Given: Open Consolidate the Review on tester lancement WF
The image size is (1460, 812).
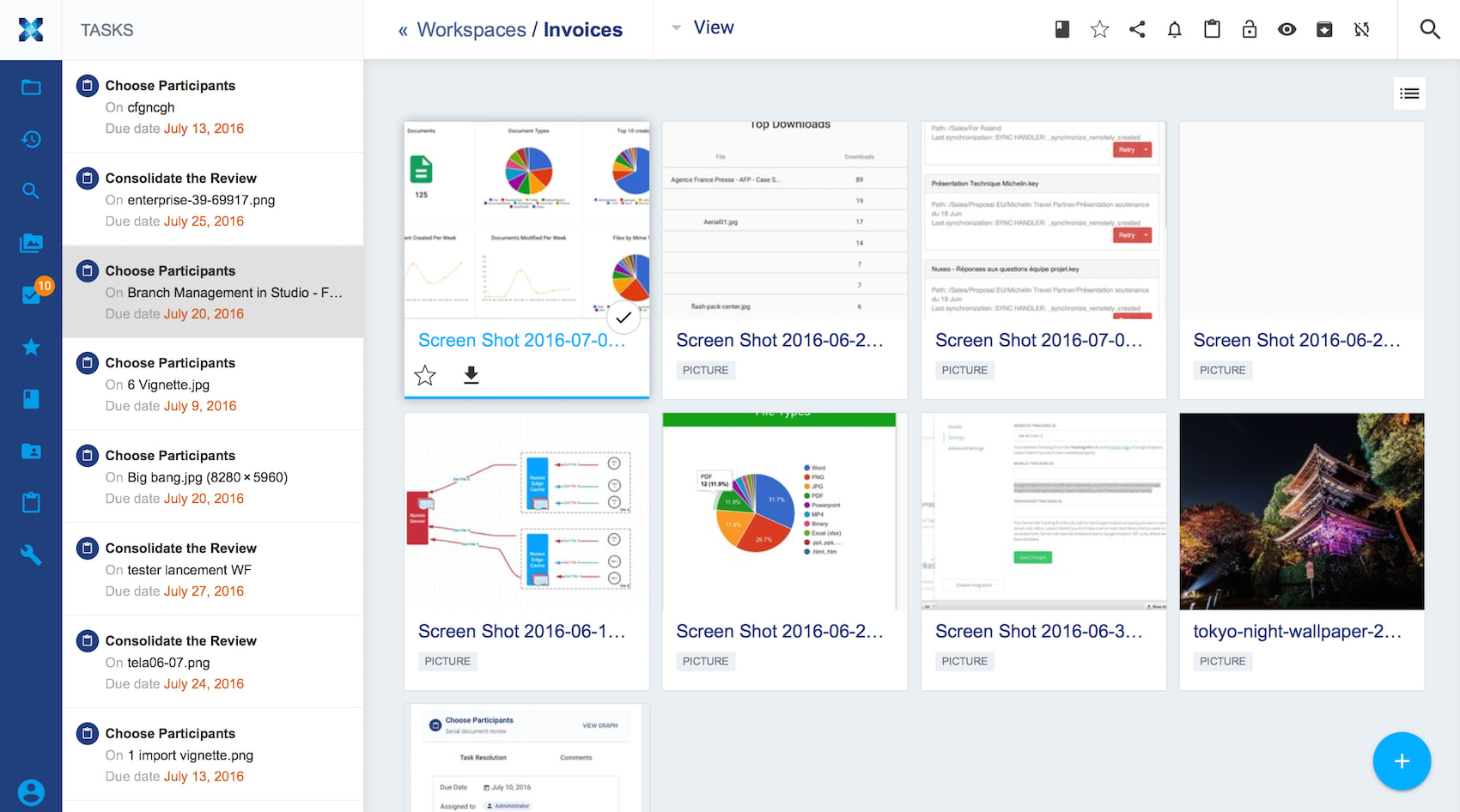Looking at the screenshot, I should click(213, 569).
